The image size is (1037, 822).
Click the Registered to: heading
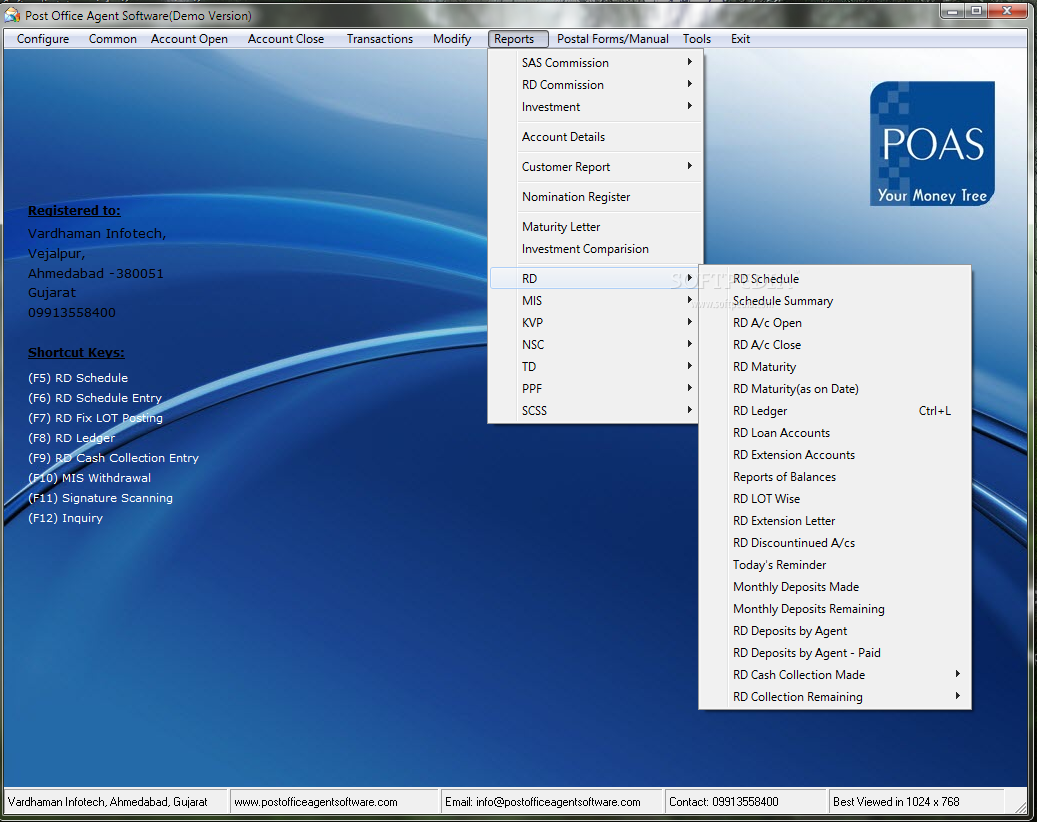[74, 210]
